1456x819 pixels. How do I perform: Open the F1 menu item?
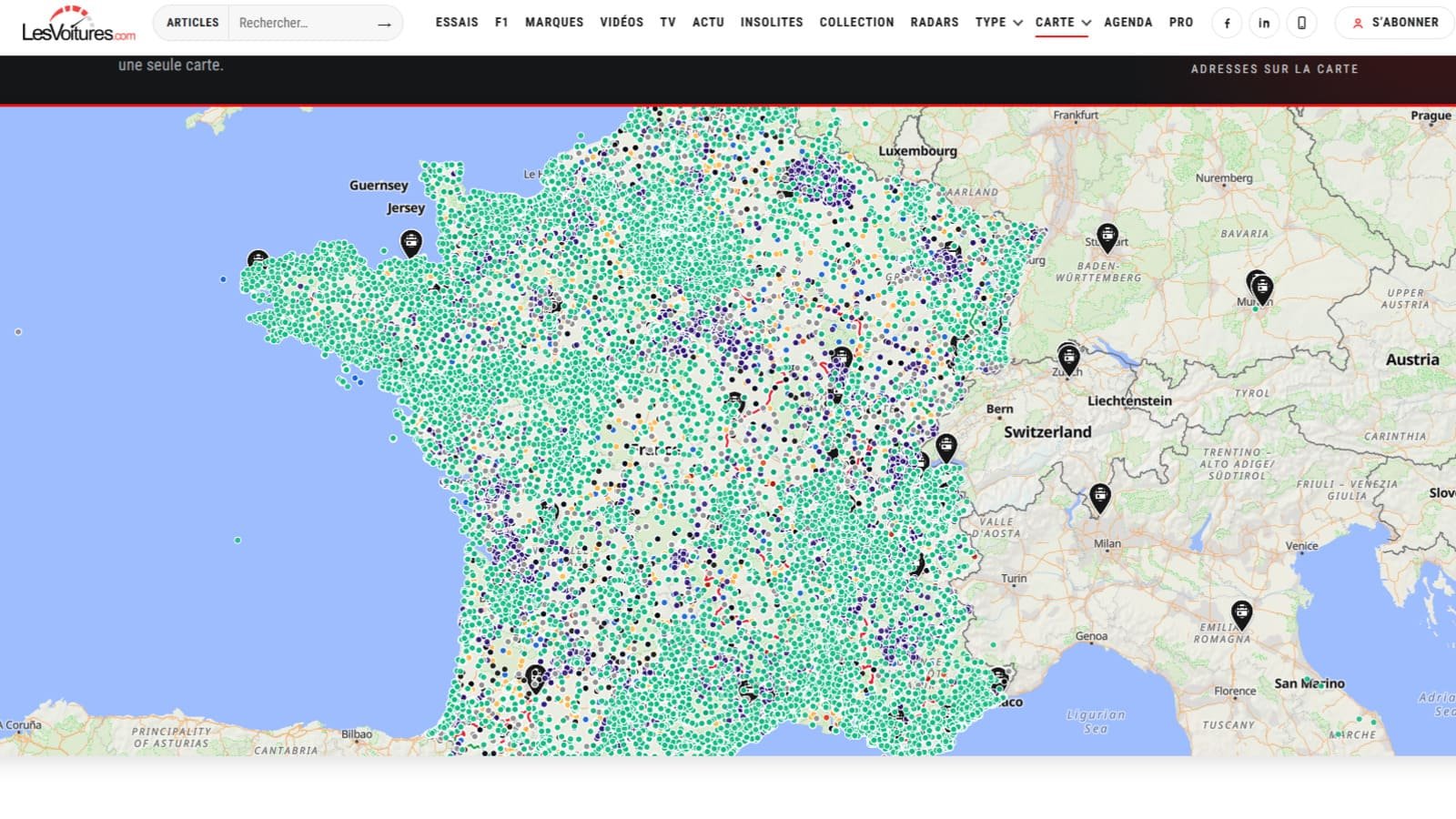pyautogui.click(x=501, y=22)
